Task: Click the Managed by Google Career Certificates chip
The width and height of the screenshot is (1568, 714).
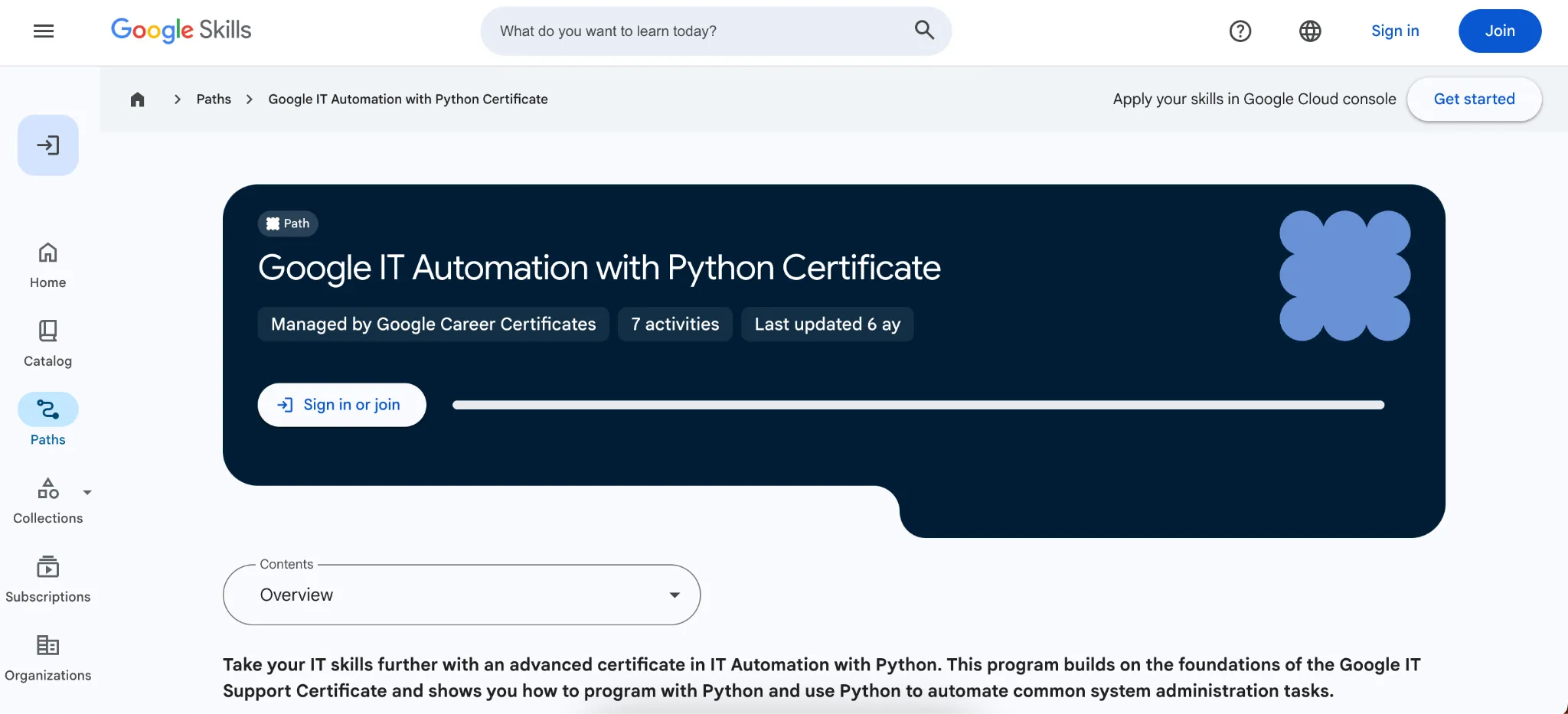Action: [x=433, y=324]
